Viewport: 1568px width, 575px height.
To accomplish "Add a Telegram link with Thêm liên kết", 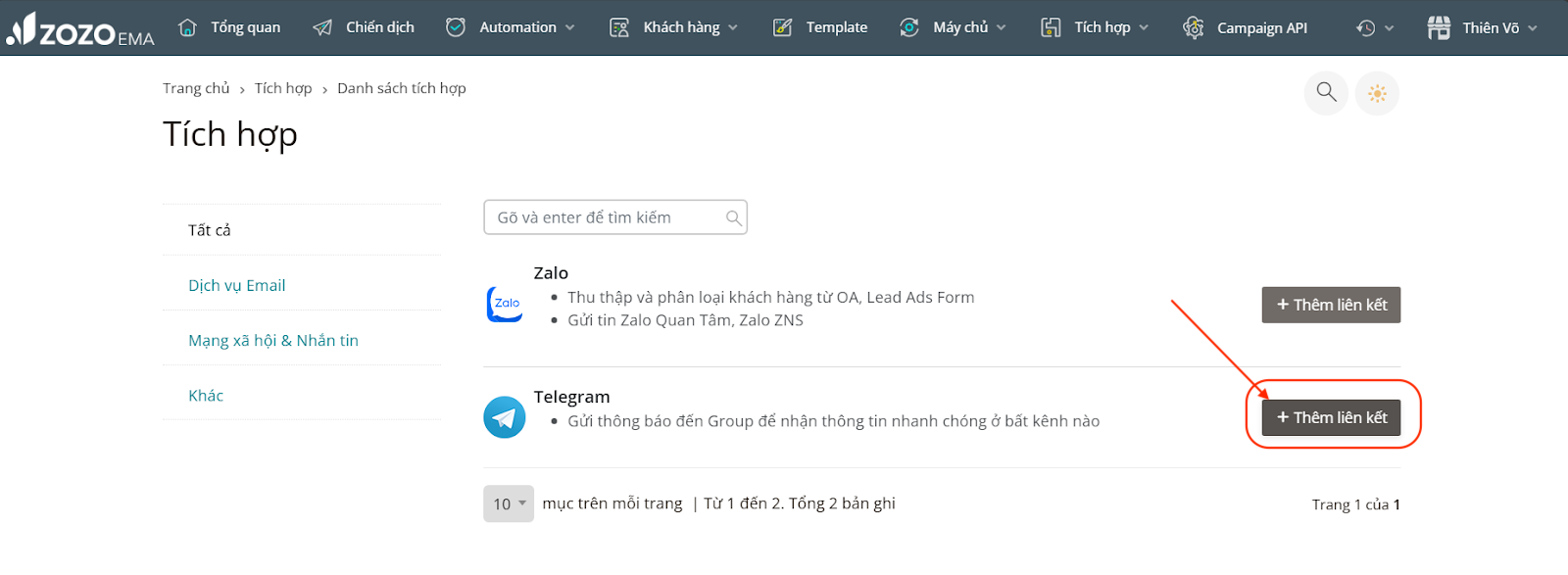I will (x=1331, y=417).
